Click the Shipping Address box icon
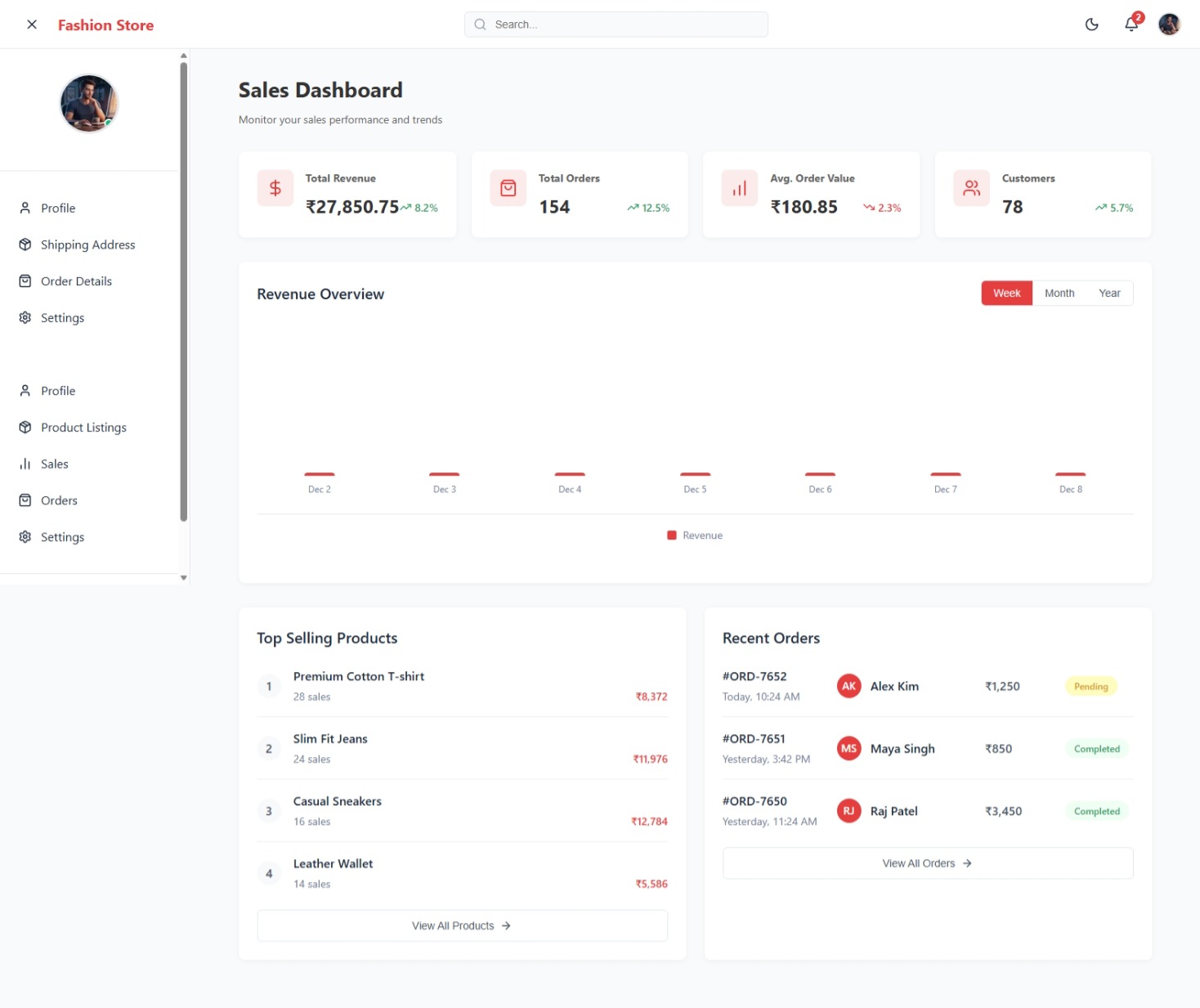 (x=25, y=244)
